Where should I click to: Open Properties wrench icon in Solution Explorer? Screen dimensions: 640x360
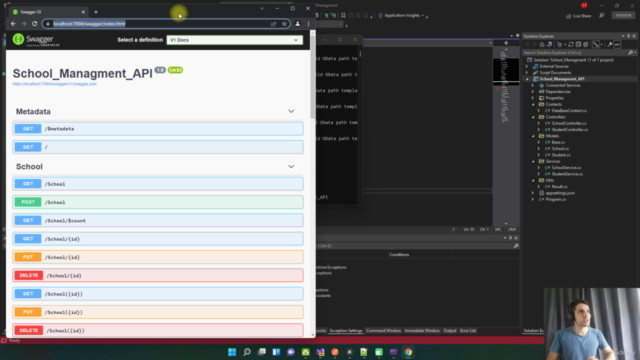(610, 44)
